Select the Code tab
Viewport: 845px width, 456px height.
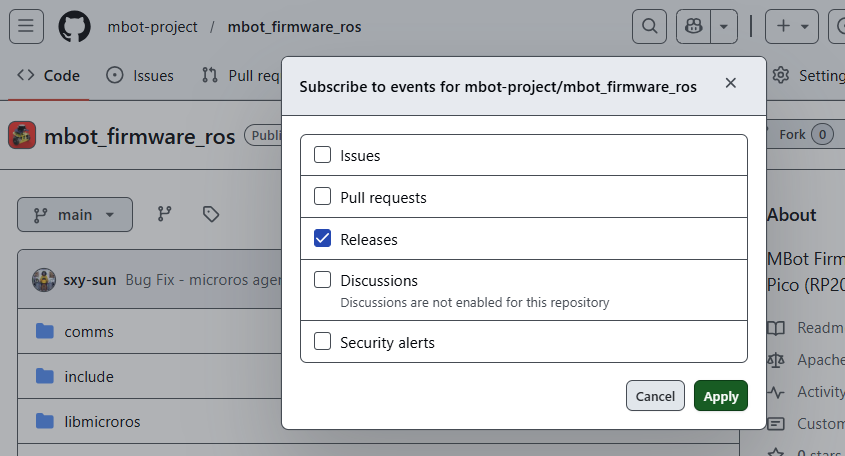pyautogui.click(x=49, y=75)
